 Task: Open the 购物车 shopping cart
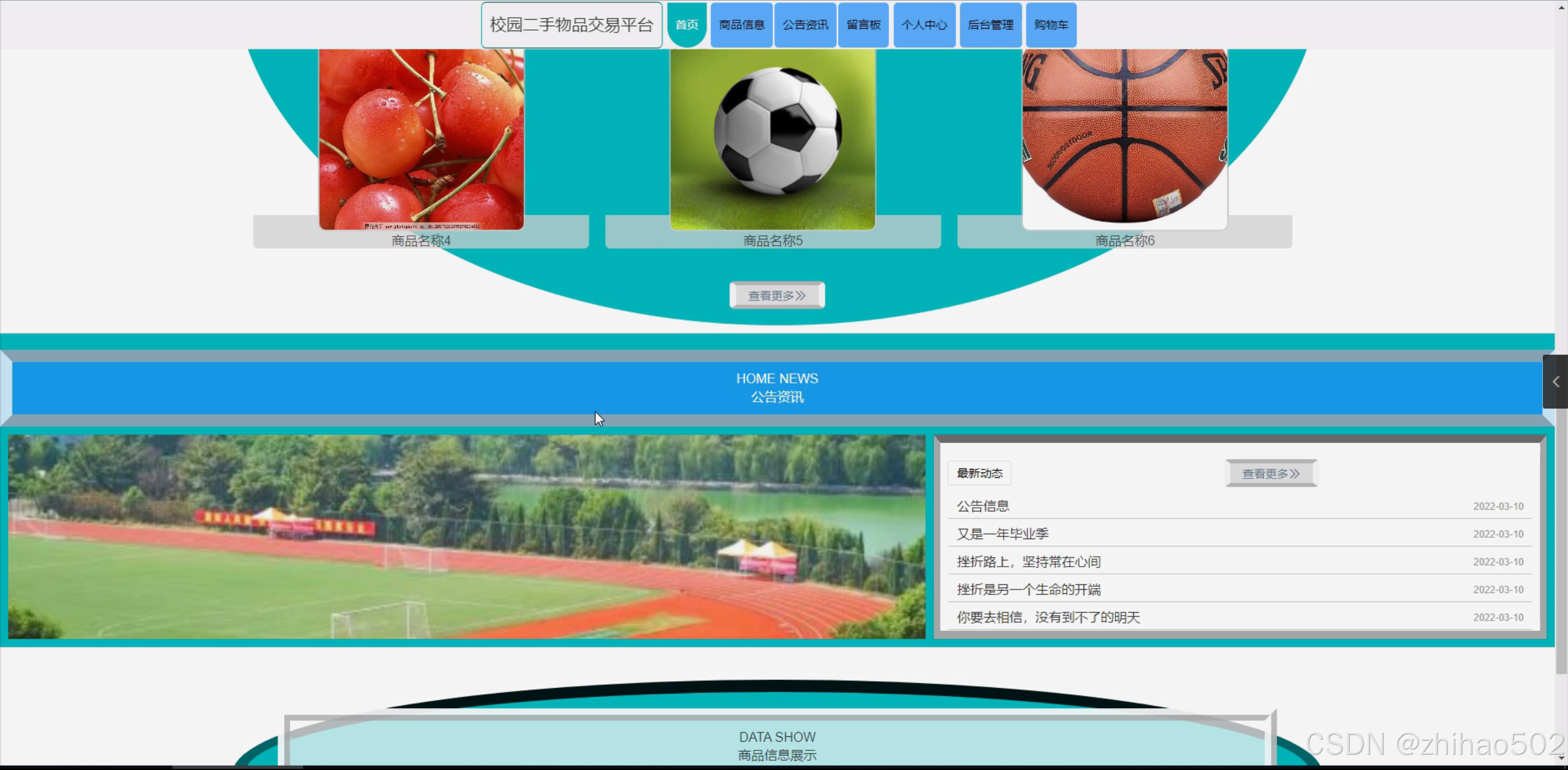click(x=1051, y=25)
